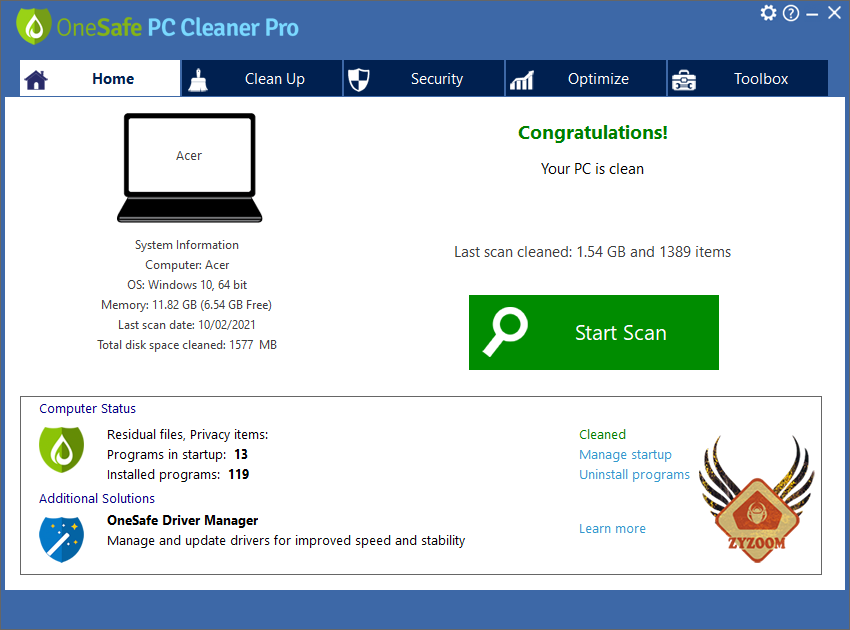Click the house icon on Home tab
This screenshot has width=850, height=630.
coord(36,80)
